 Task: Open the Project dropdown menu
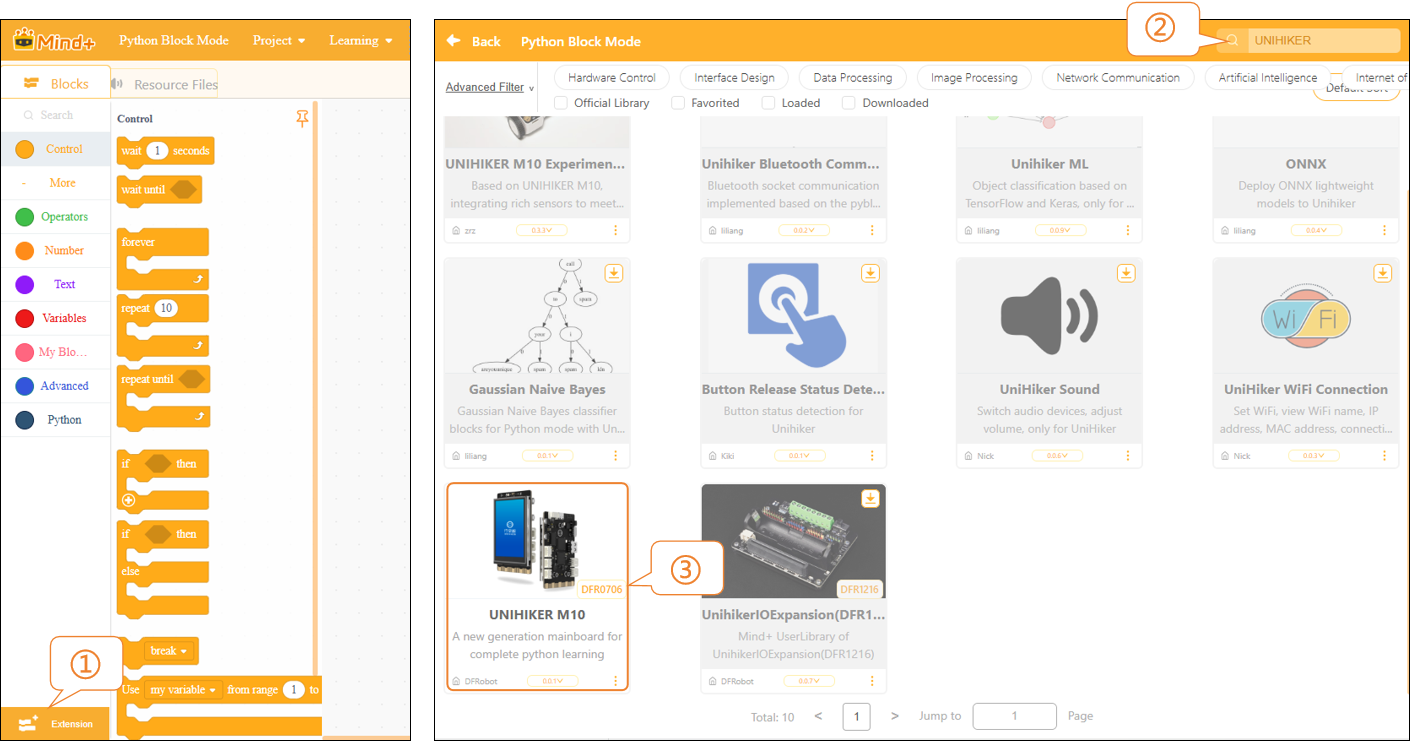tap(279, 41)
